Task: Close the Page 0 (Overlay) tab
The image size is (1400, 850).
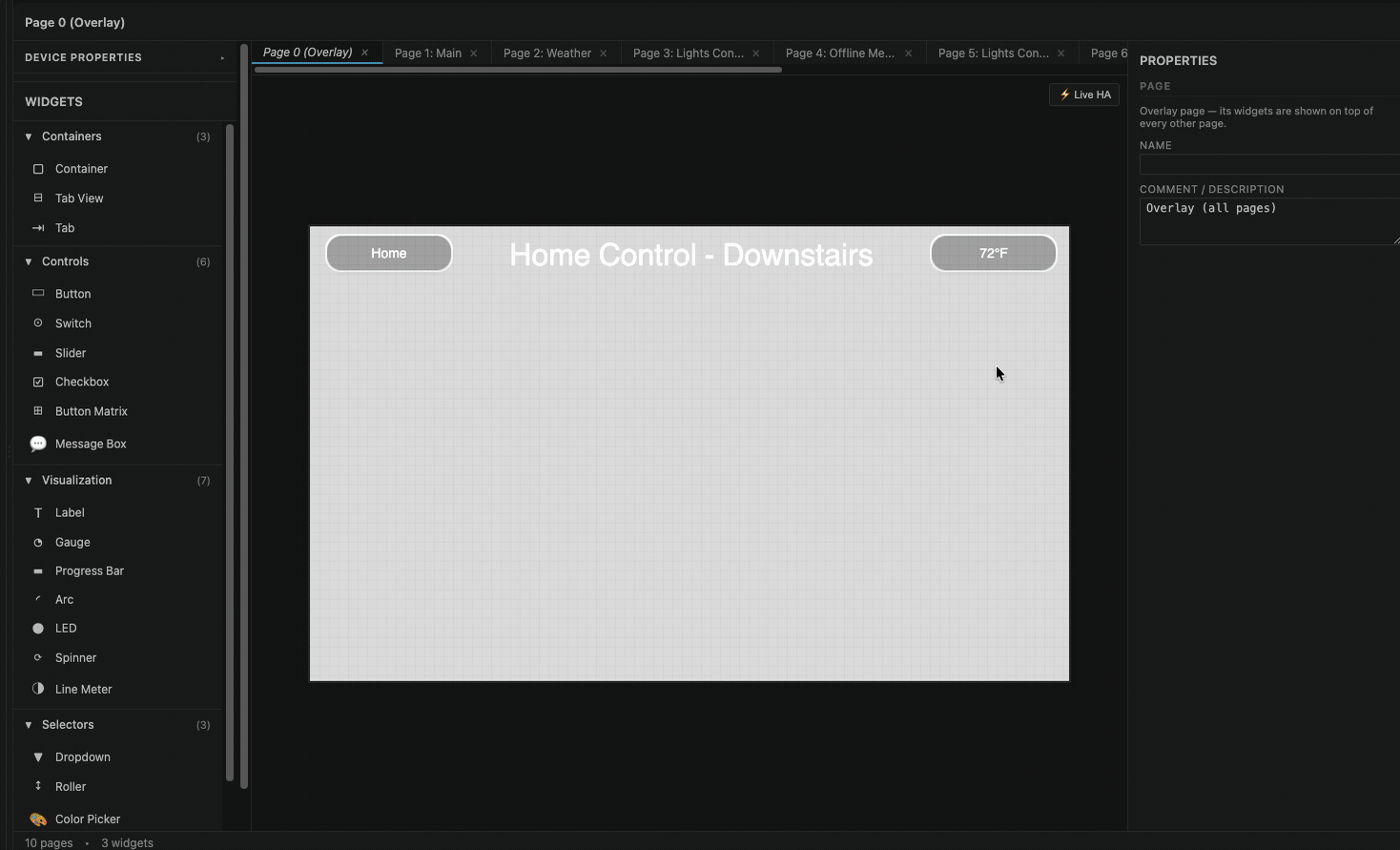Action: tap(364, 52)
